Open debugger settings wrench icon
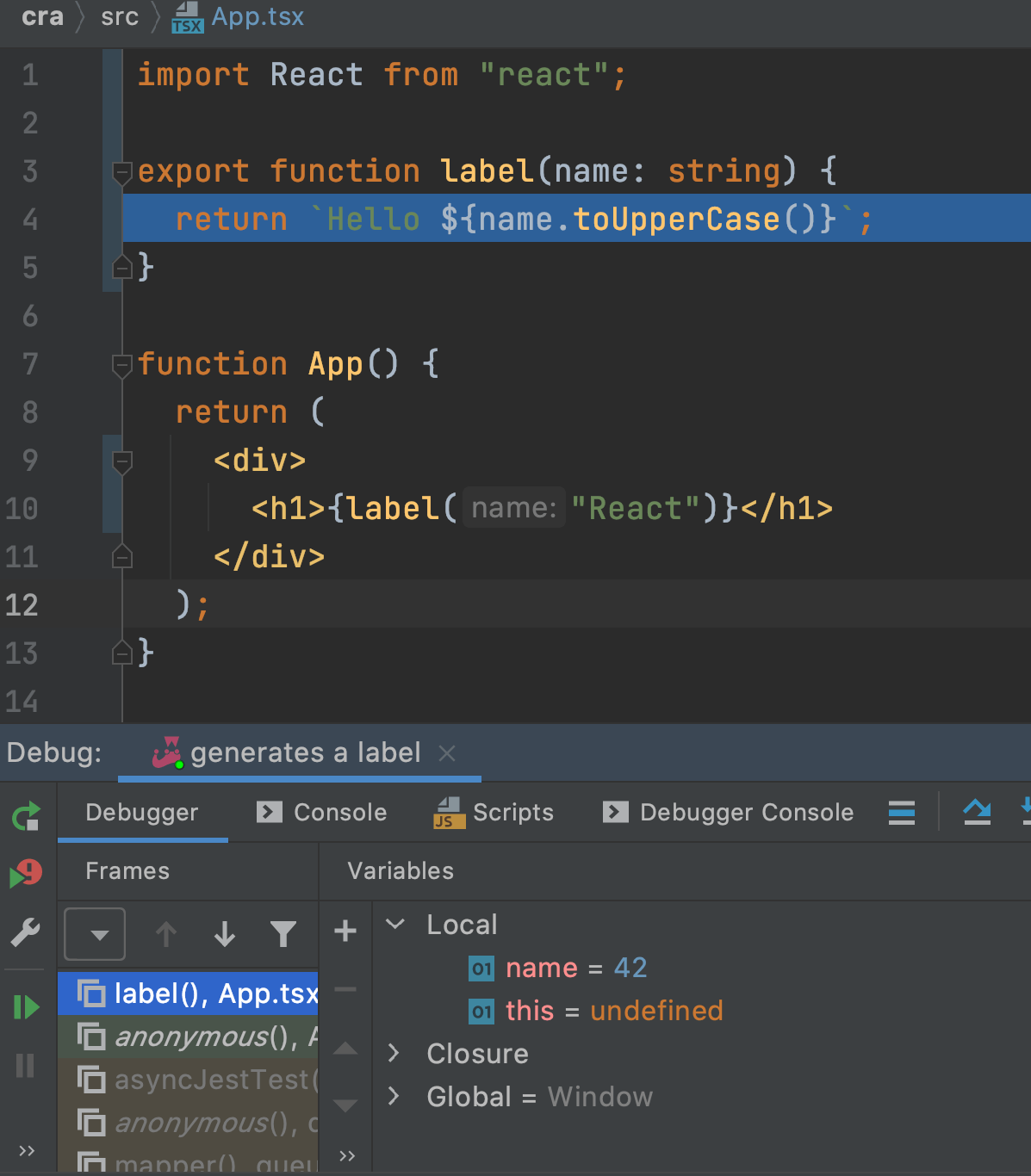 (x=26, y=932)
